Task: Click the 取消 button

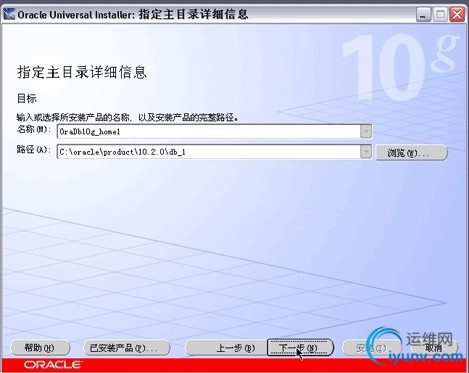Action: pos(434,348)
